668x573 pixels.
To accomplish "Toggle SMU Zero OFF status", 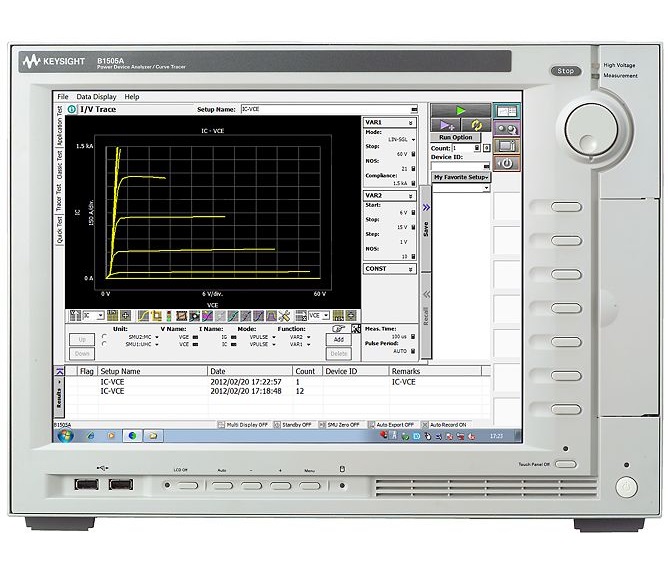I will pos(340,425).
